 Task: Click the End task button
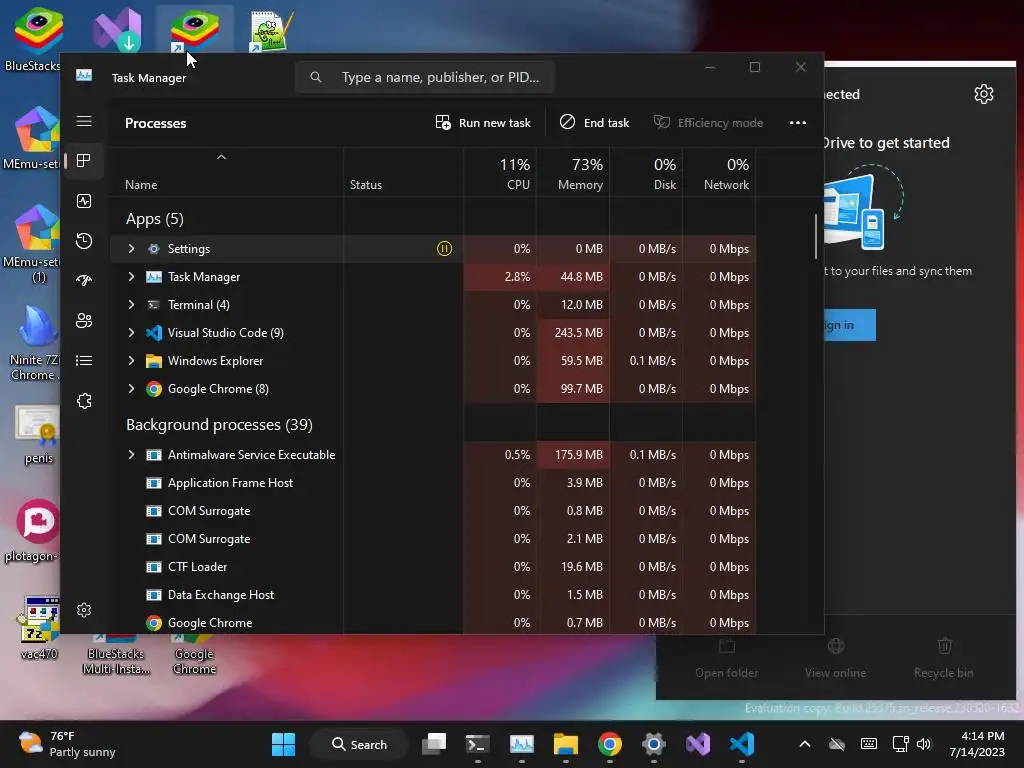[594, 123]
